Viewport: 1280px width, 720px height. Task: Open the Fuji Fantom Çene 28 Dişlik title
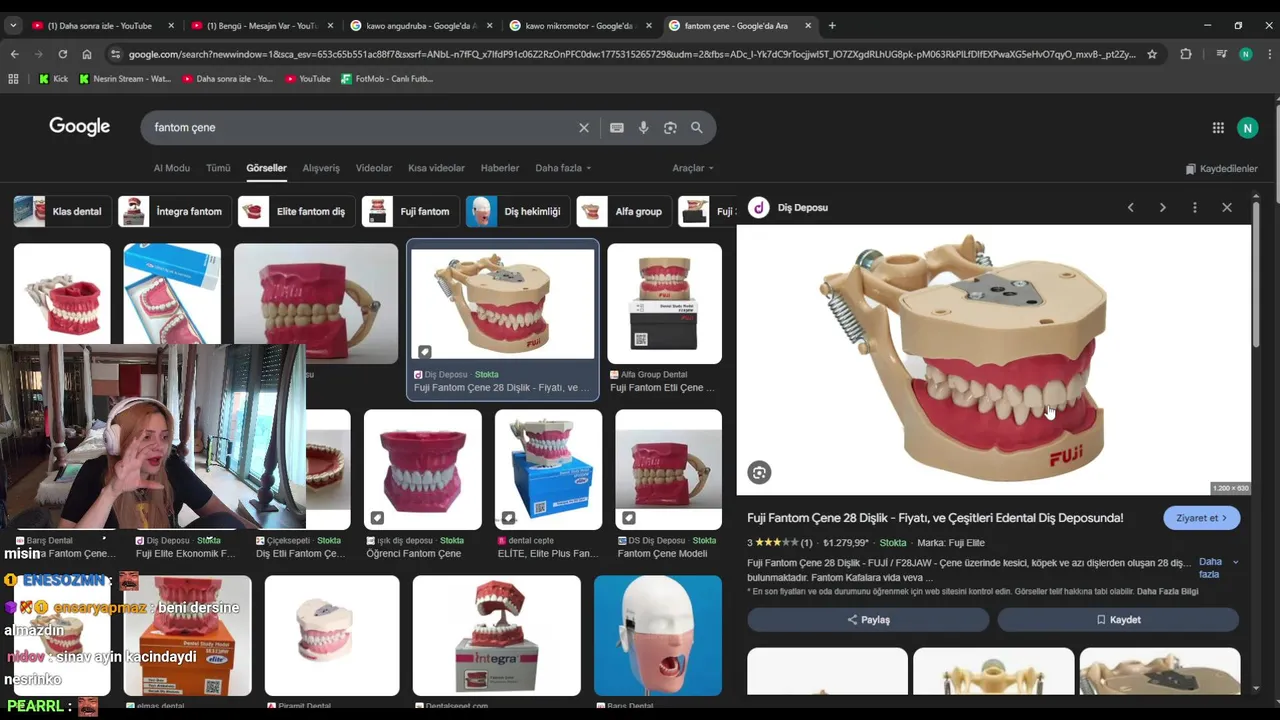pos(935,518)
